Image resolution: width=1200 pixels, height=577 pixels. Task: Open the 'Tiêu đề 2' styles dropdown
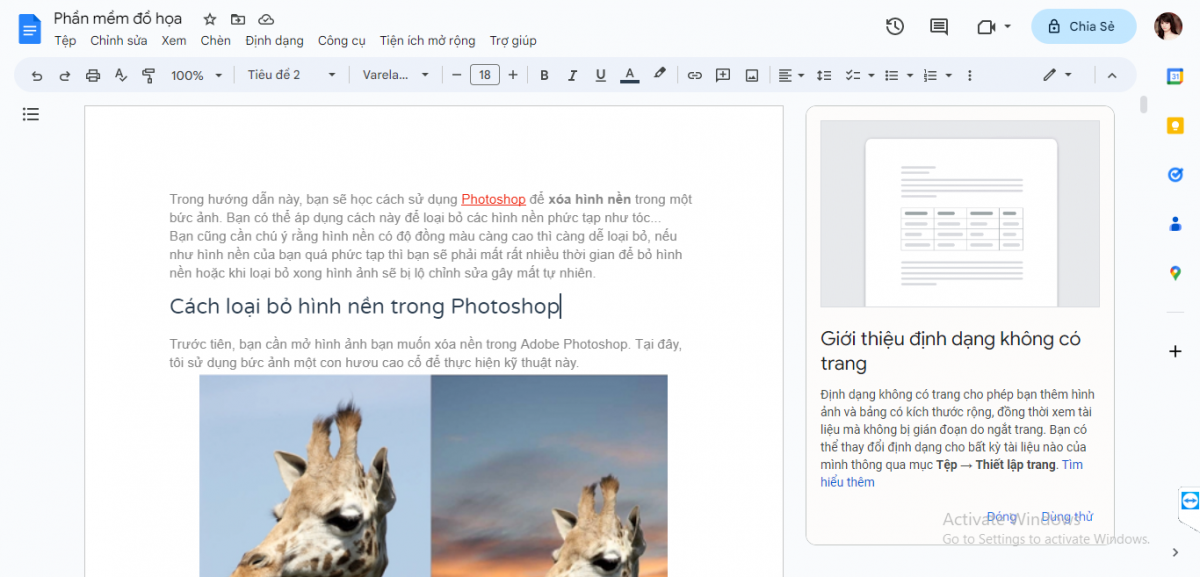click(x=290, y=75)
